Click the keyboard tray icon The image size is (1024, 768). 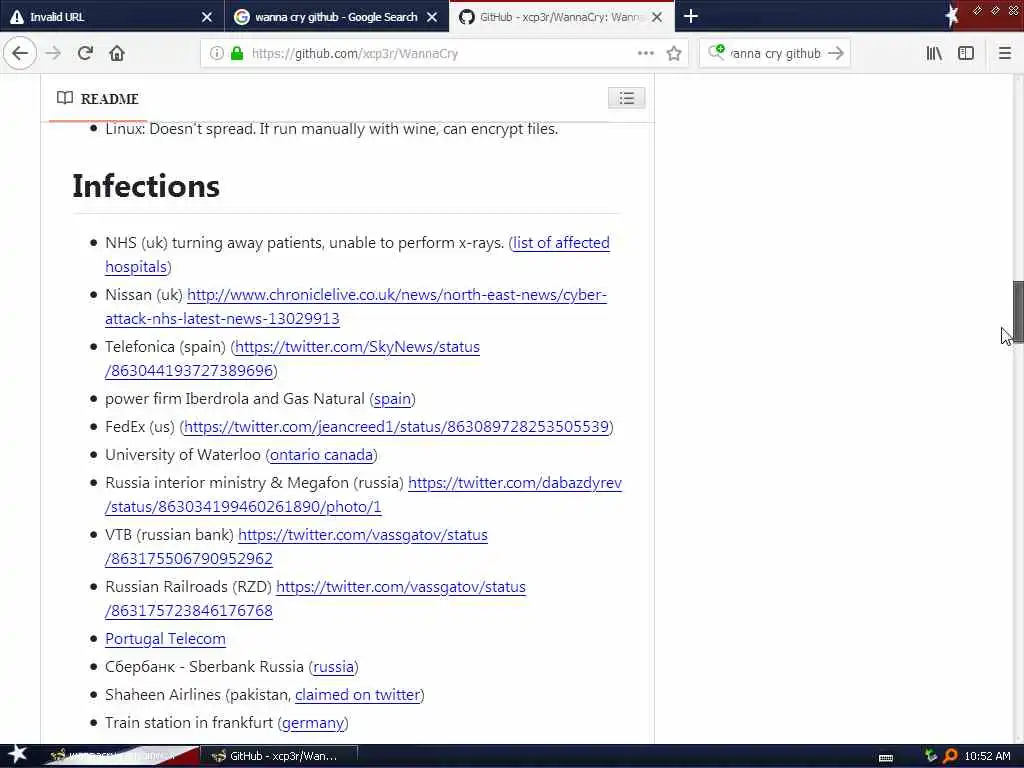(x=886, y=757)
